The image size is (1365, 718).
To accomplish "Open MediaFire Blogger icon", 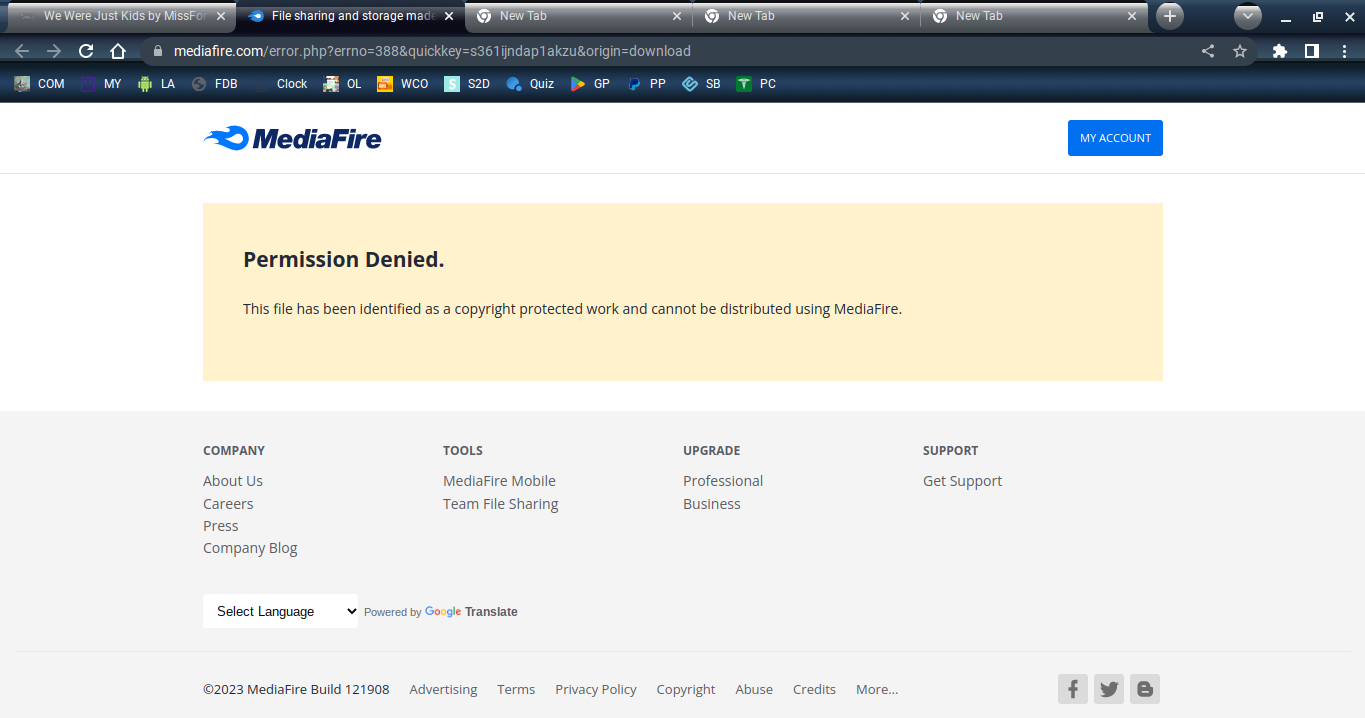I will click(1145, 689).
